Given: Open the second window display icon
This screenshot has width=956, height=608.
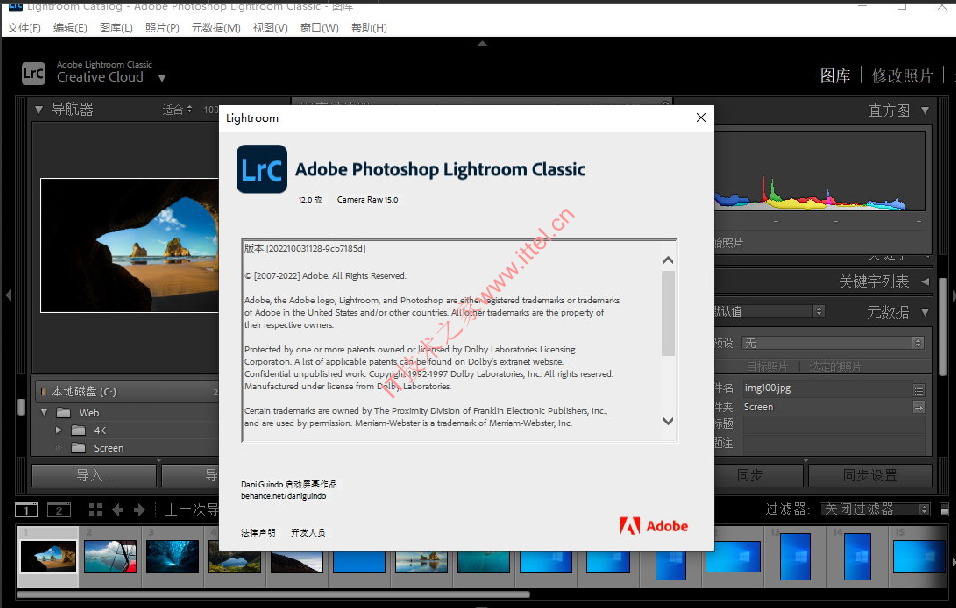Looking at the screenshot, I should click(x=59, y=510).
